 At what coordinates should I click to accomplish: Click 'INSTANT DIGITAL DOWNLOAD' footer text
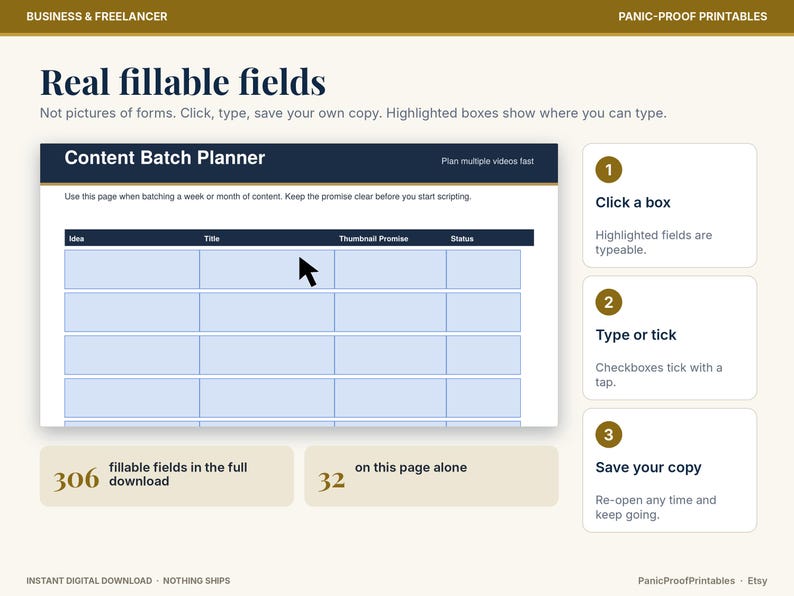pos(89,581)
